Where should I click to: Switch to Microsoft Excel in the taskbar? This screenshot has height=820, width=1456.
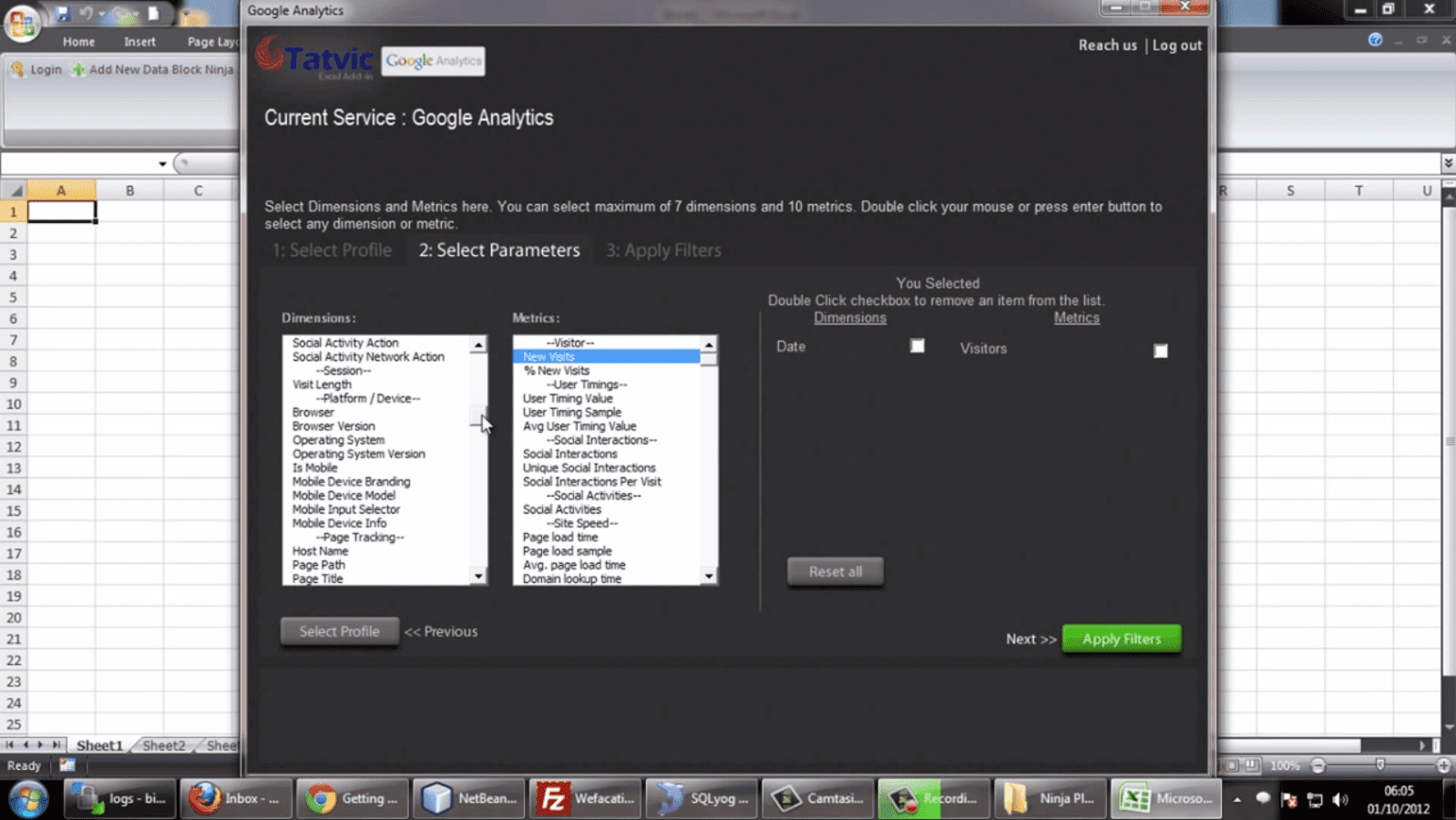(1166, 799)
